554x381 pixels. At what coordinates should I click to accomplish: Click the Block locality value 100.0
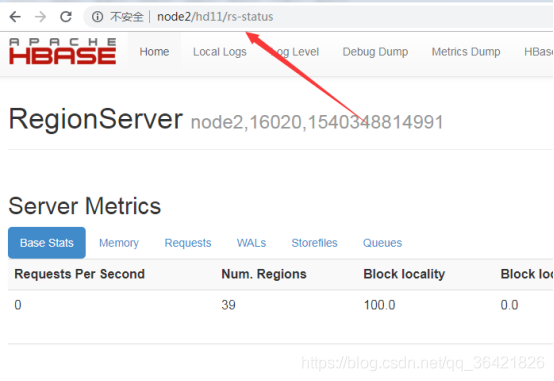[x=379, y=305]
